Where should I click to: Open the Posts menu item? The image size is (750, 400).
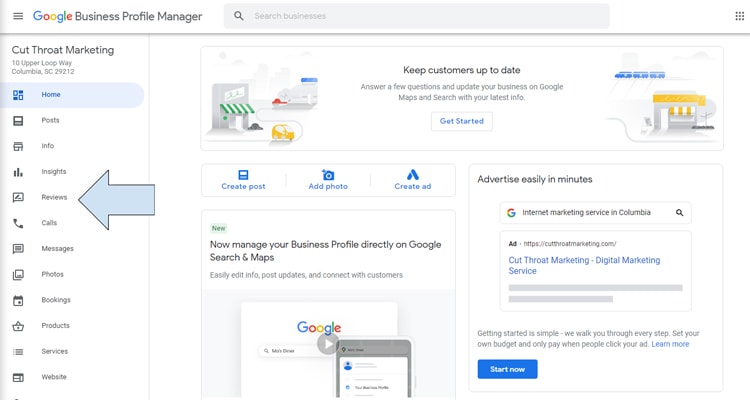point(72,121)
